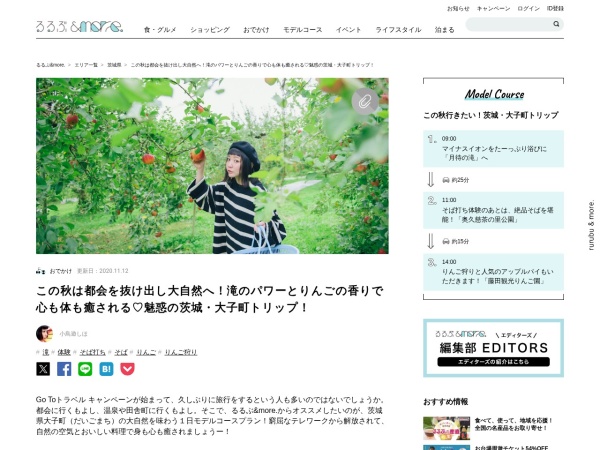Save article to Pocket icon
The image size is (600, 450).
127,369
